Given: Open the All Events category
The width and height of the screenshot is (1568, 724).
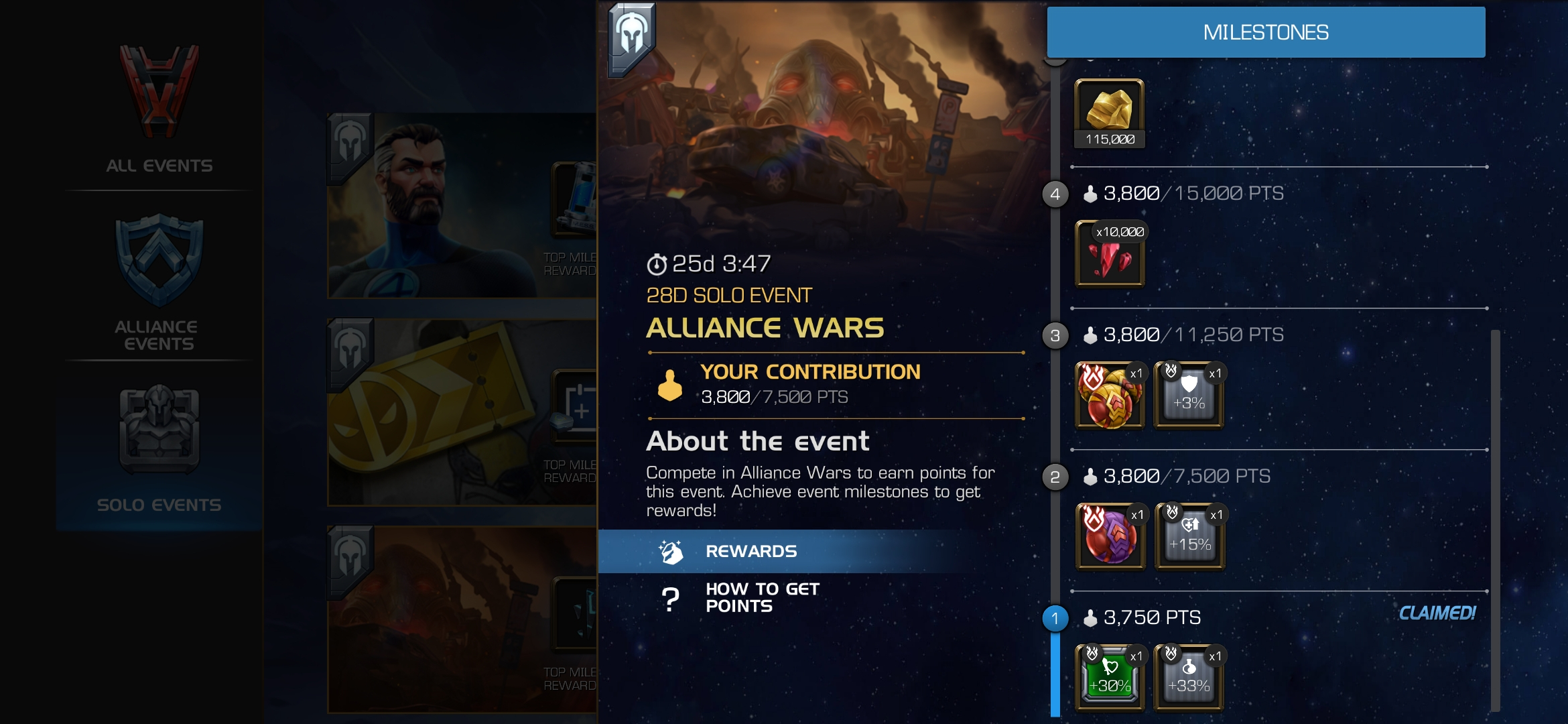Looking at the screenshot, I should (x=159, y=107).
